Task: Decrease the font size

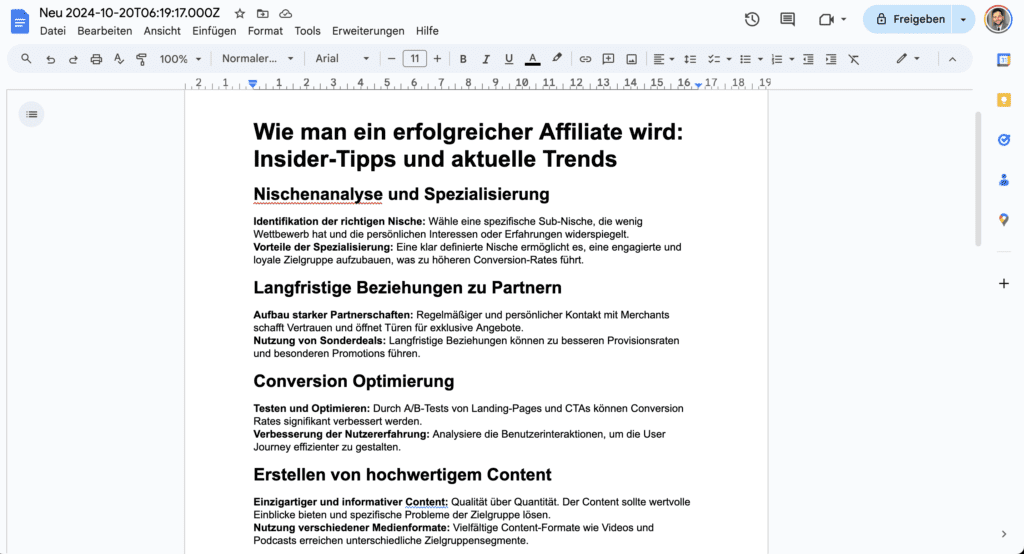Action: pyautogui.click(x=391, y=59)
